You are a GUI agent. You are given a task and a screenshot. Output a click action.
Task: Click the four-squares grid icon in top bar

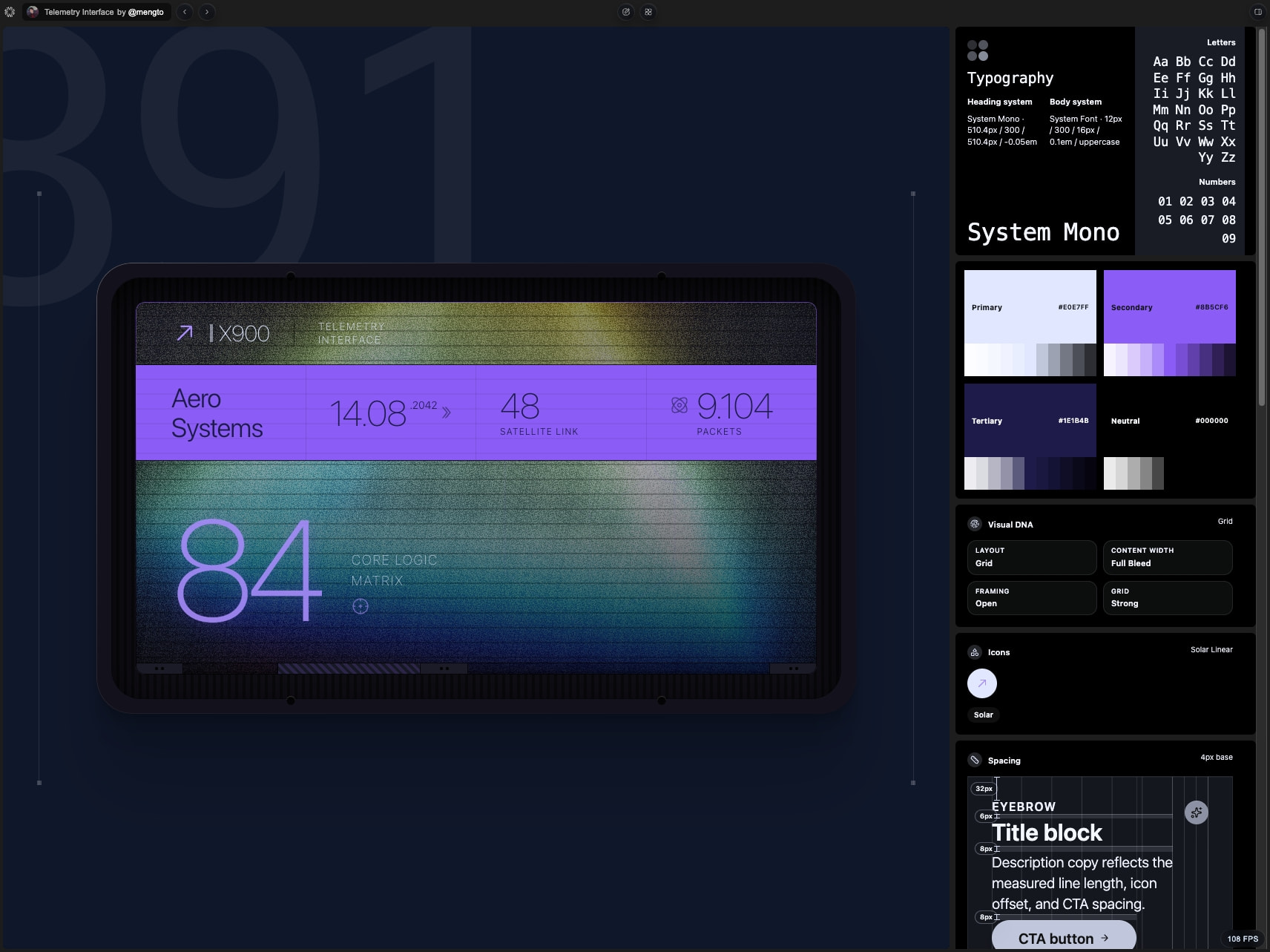coord(648,12)
